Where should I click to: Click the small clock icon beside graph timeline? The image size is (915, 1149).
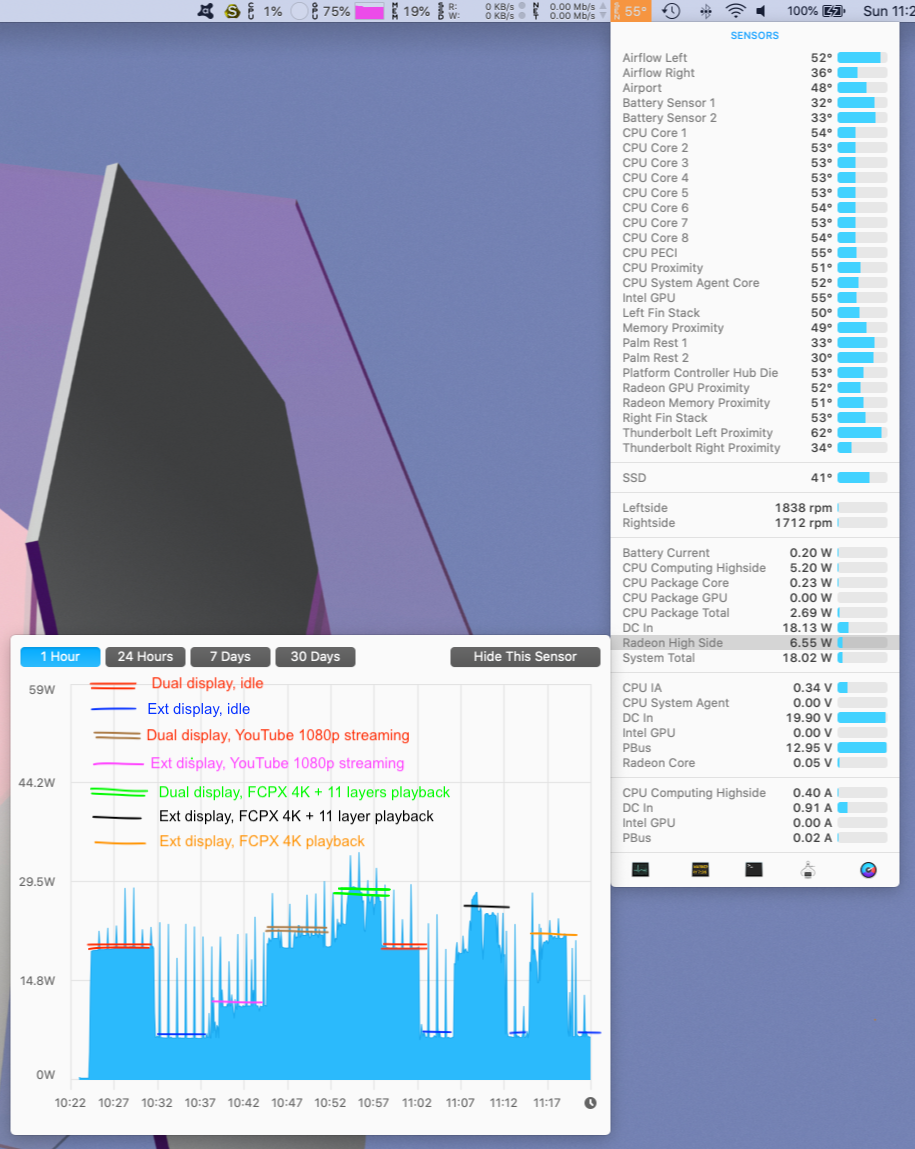590,1102
